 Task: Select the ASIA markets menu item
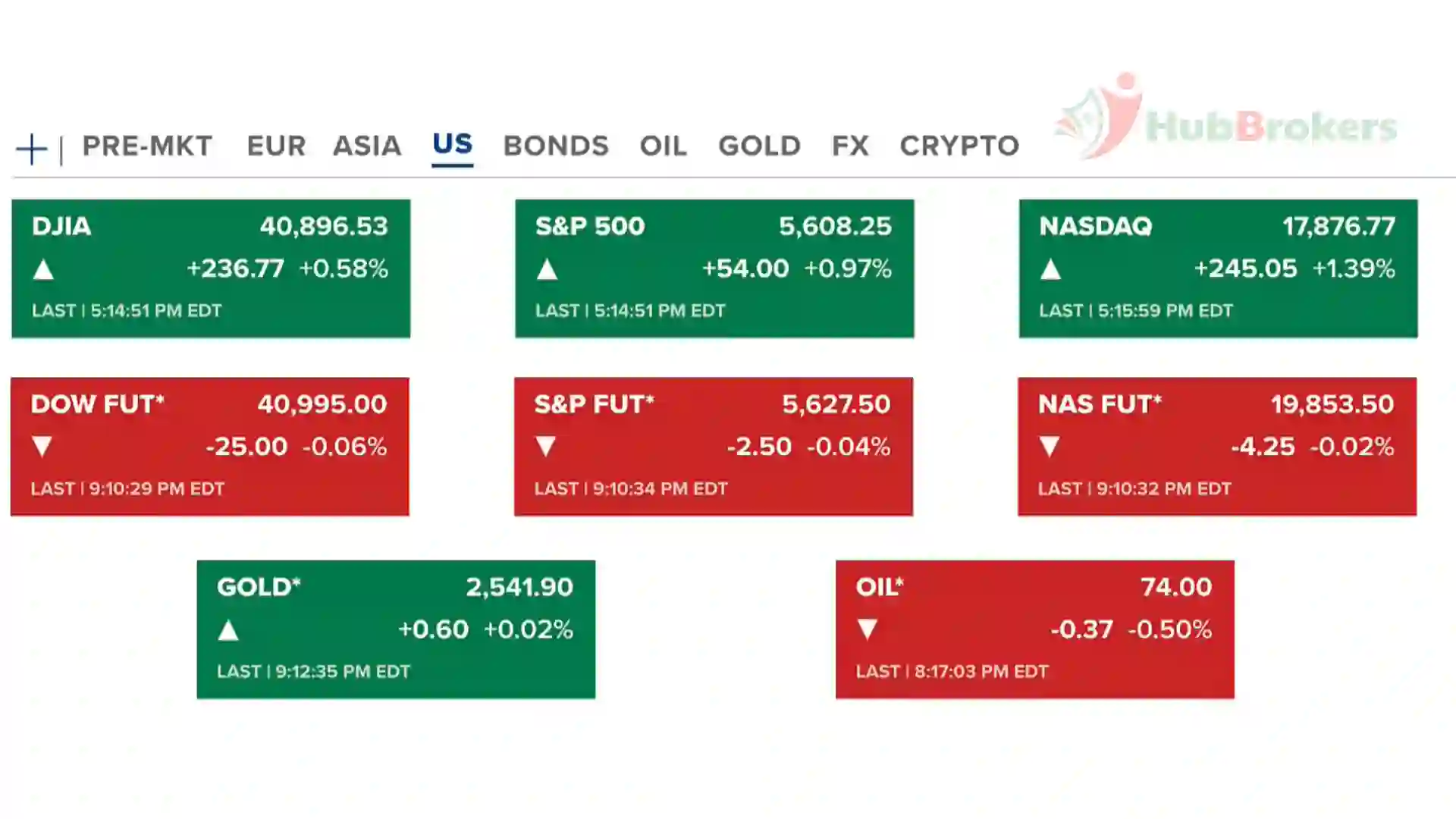pyautogui.click(x=367, y=146)
